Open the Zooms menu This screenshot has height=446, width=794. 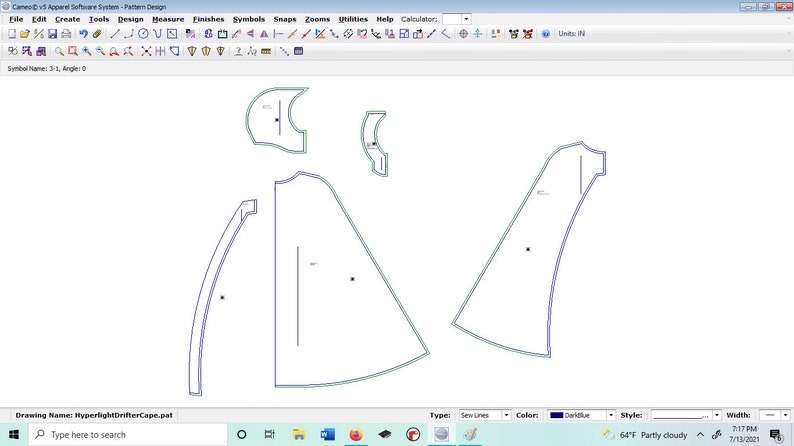point(317,19)
